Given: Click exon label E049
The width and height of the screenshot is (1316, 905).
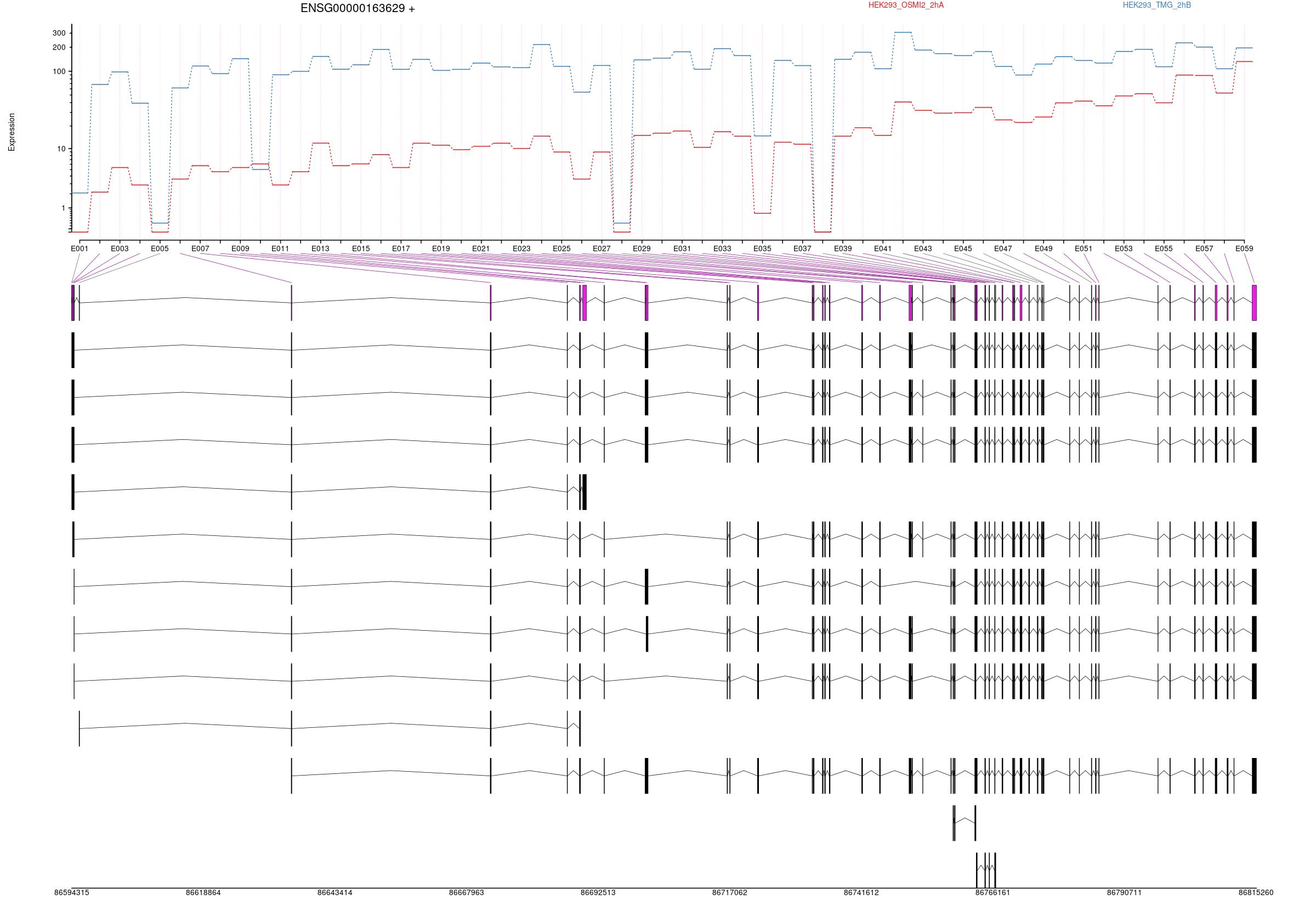Looking at the screenshot, I should 1043,248.
